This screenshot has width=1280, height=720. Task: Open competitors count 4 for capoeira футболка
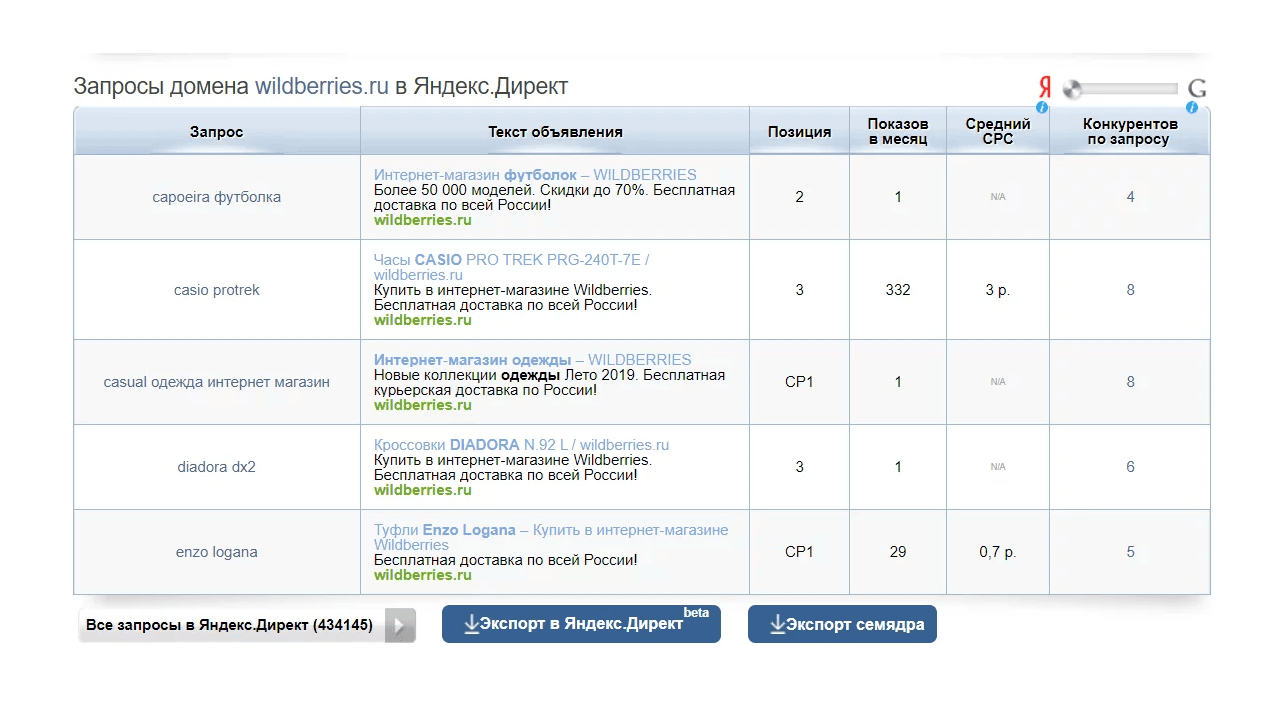[1130, 197]
